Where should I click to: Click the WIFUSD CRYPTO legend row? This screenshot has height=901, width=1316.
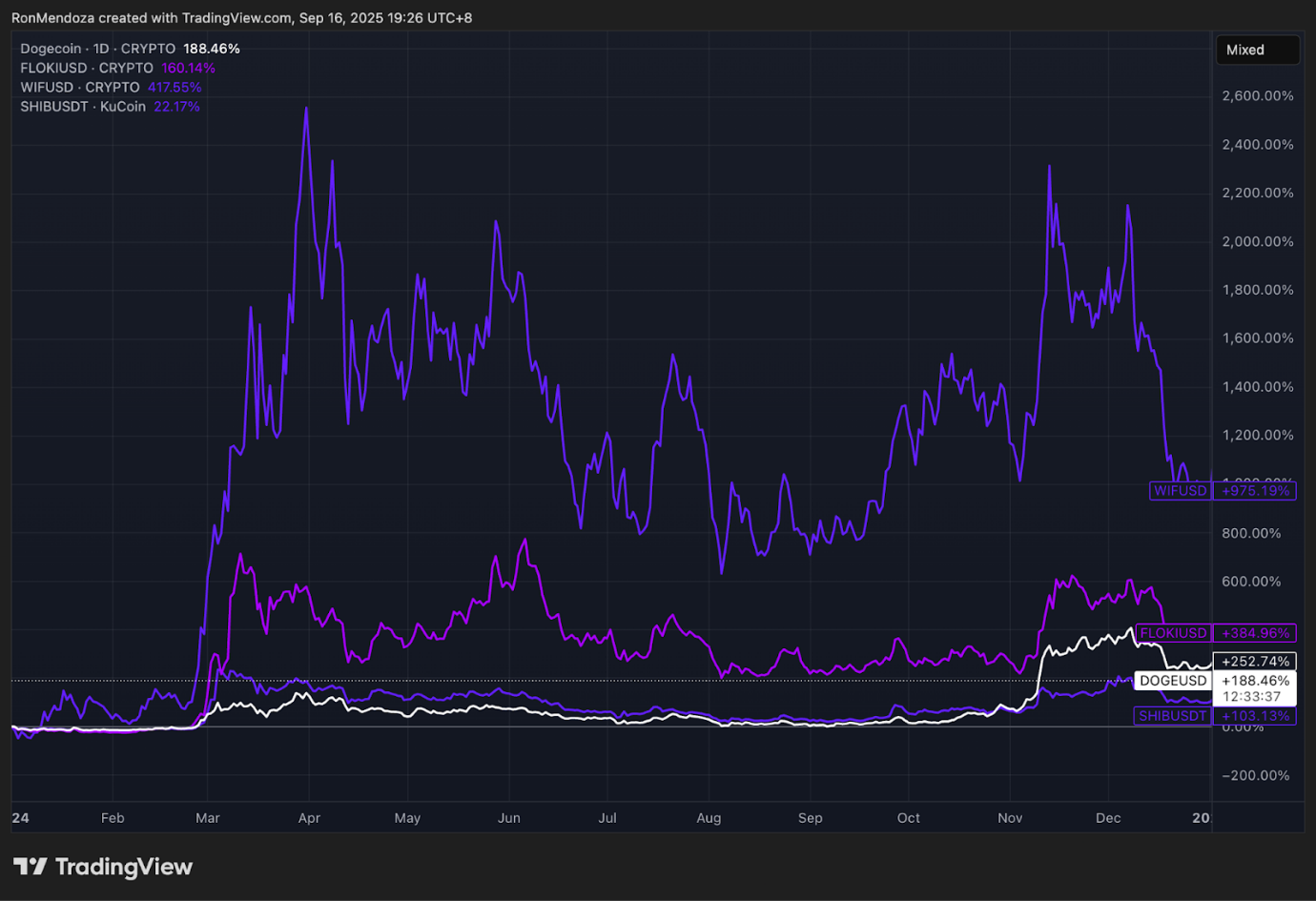point(80,87)
